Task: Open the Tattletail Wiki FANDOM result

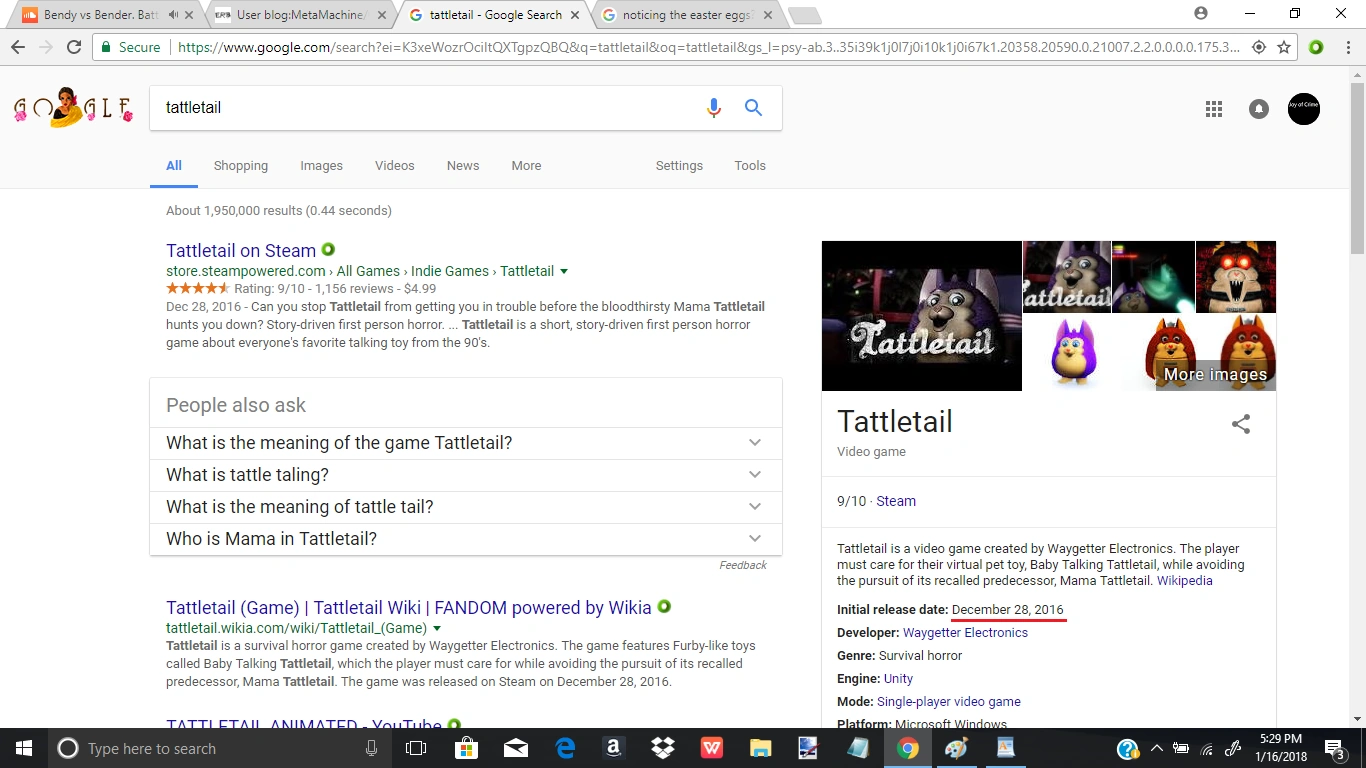Action: pos(409,608)
